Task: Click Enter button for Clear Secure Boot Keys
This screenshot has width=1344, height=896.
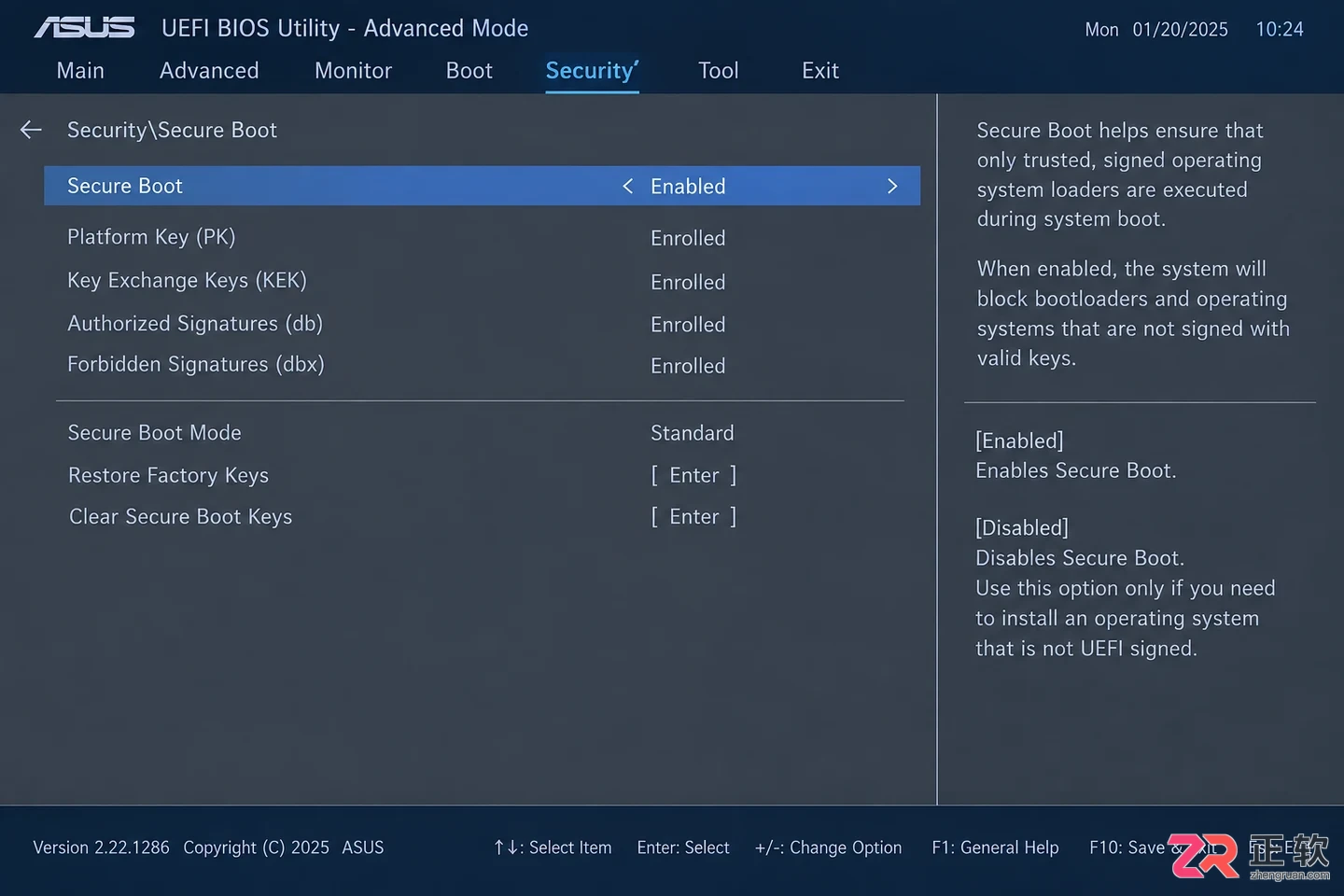Action: point(693,517)
